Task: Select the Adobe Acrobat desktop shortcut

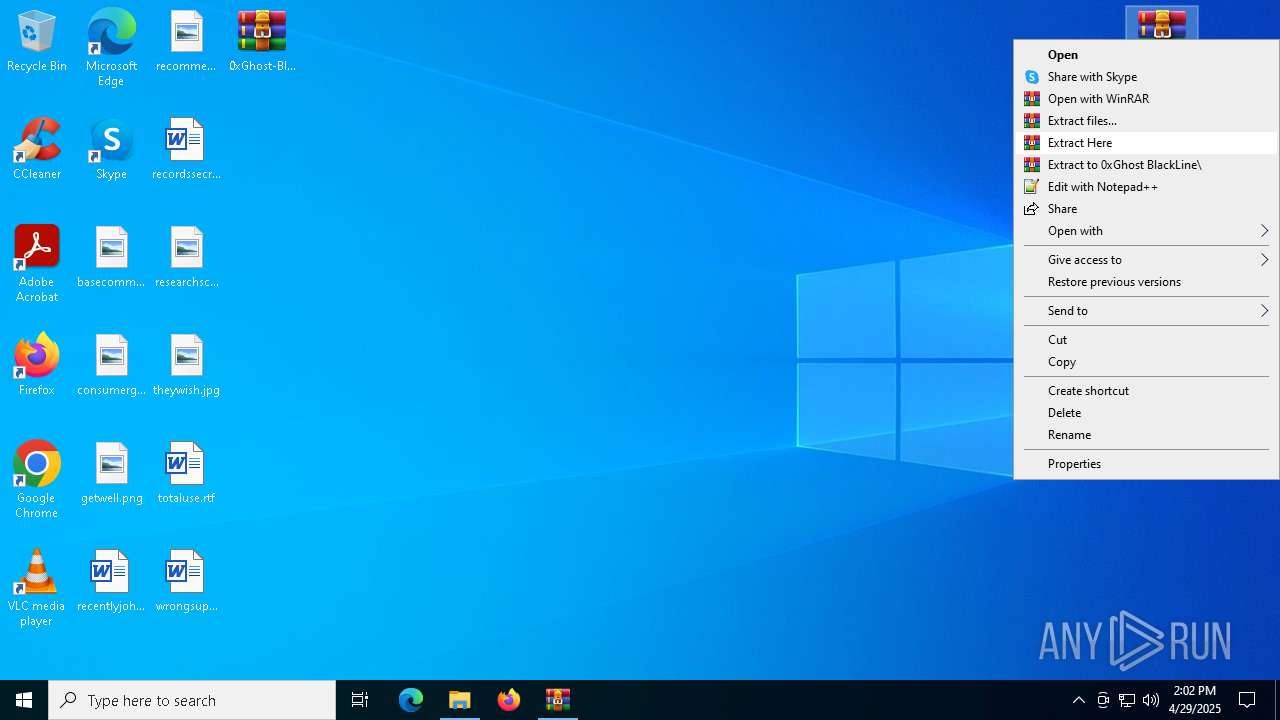Action: 37,264
